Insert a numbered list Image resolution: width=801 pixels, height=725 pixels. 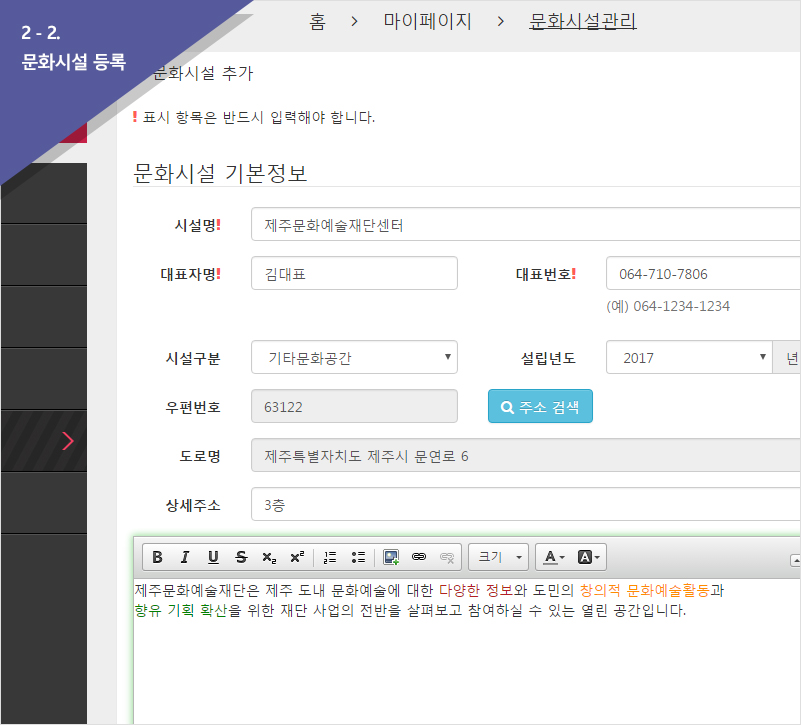coord(330,557)
